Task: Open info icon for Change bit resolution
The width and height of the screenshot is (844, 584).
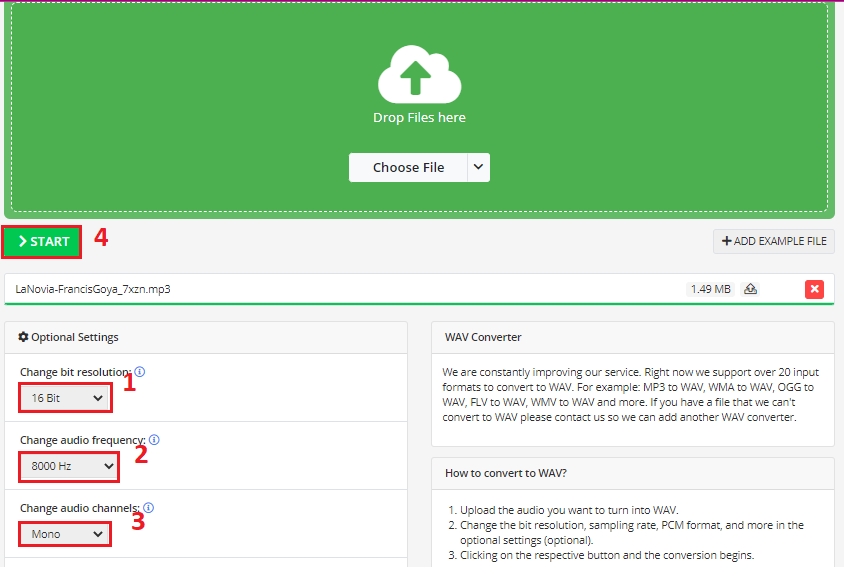Action: pos(139,372)
